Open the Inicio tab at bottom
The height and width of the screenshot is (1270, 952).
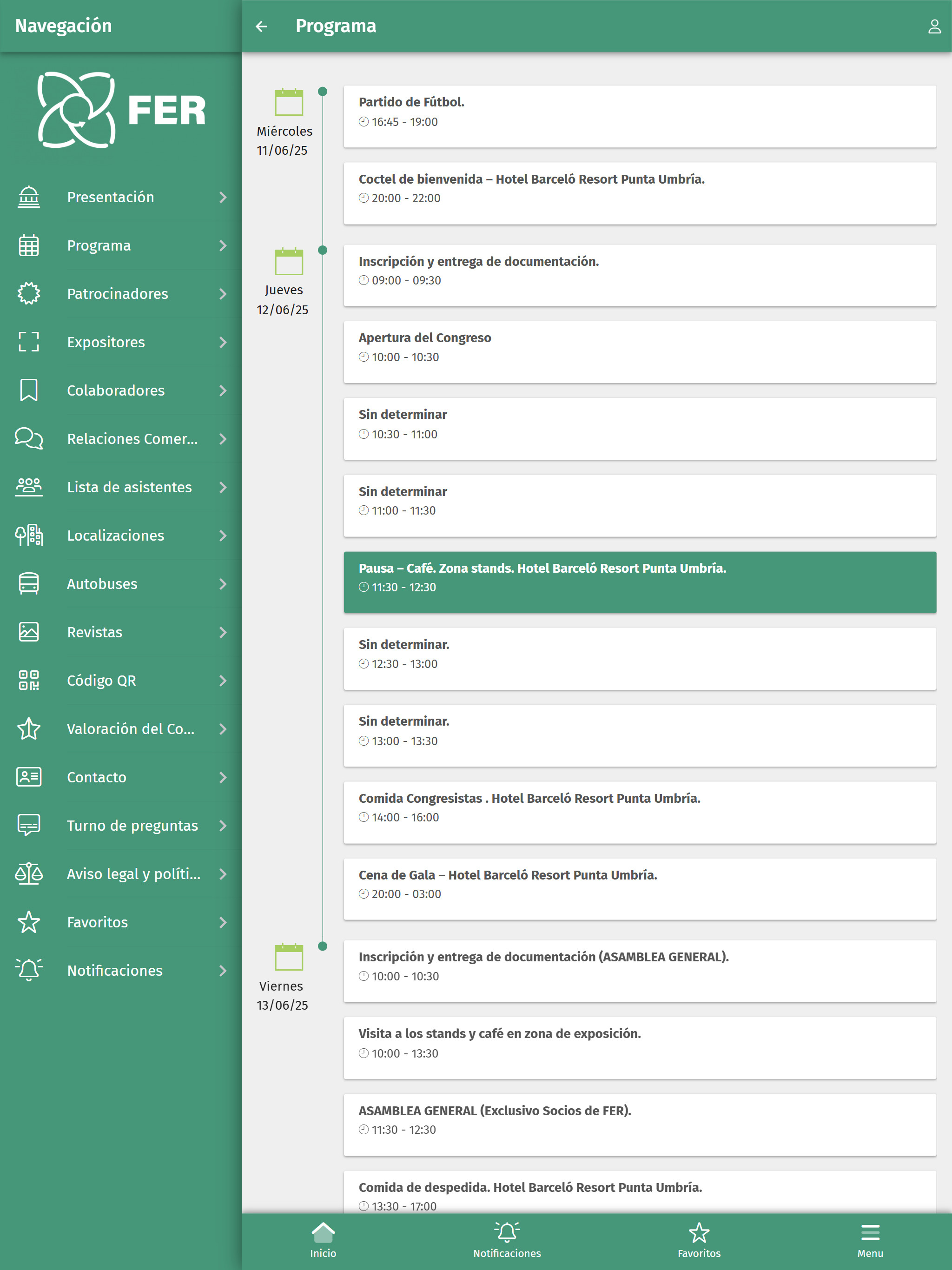323,1240
